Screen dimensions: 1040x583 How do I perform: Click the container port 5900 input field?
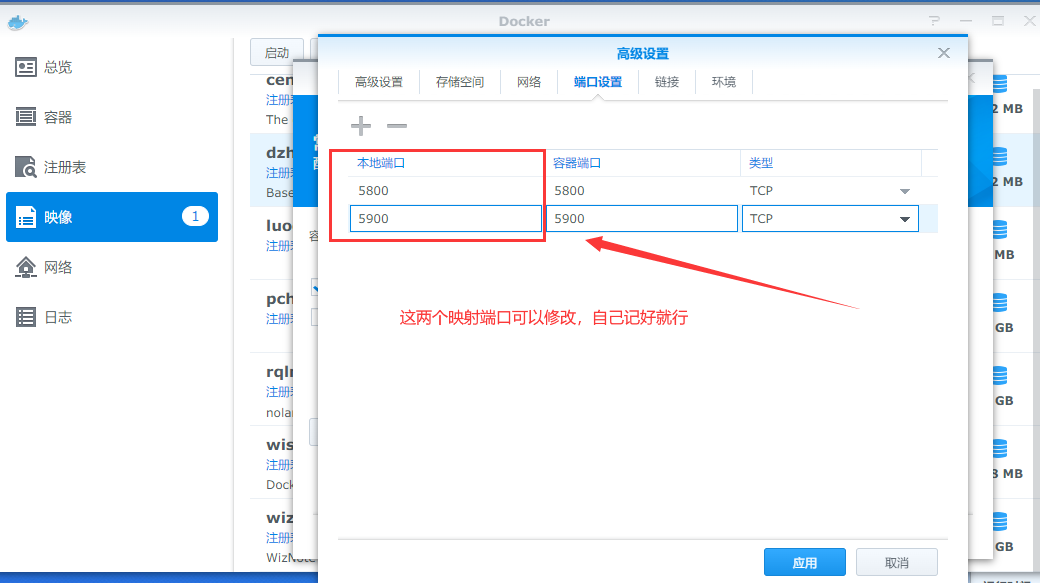pos(641,219)
